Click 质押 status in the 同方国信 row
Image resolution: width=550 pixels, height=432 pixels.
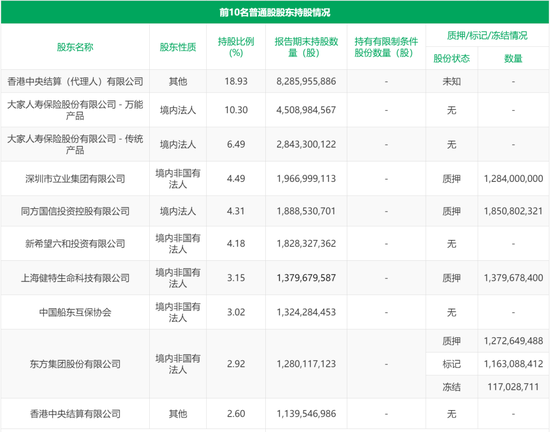(451, 211)
